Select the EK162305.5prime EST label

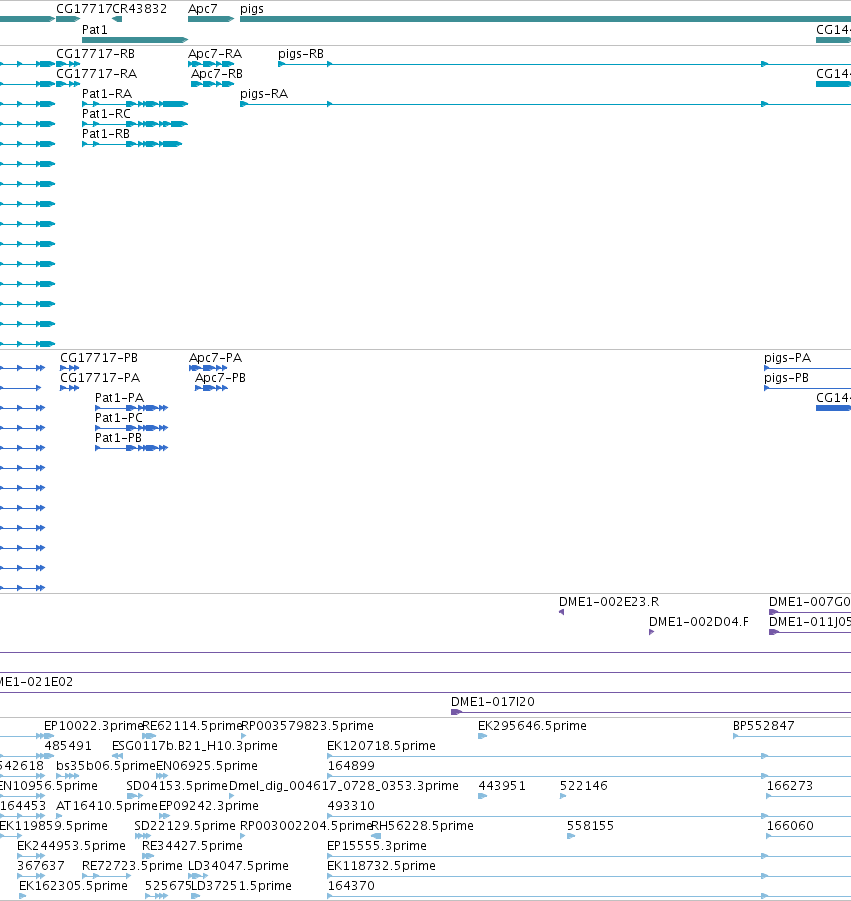click(73, 885)
